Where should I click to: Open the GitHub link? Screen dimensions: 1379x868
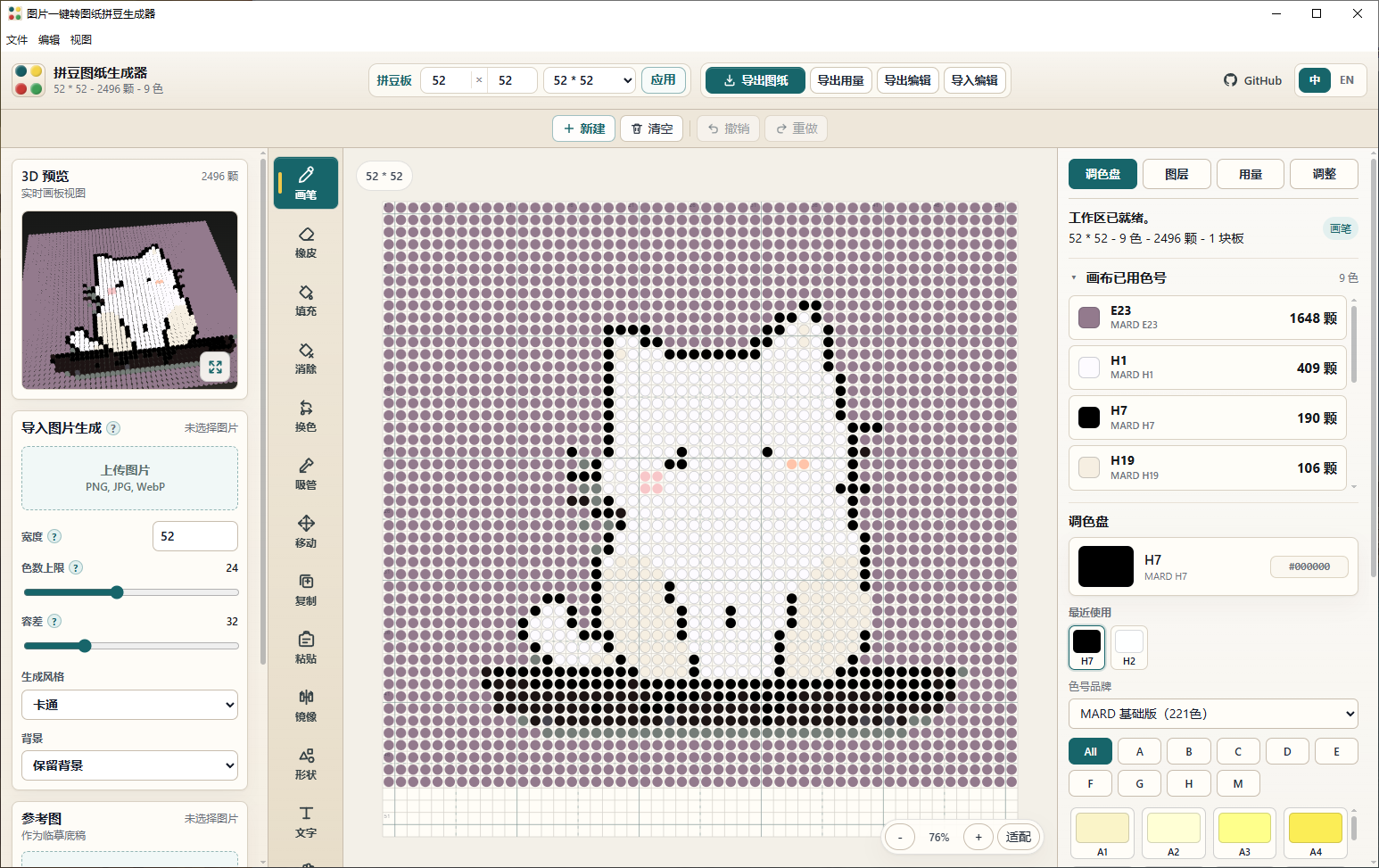coord(1252,80)
